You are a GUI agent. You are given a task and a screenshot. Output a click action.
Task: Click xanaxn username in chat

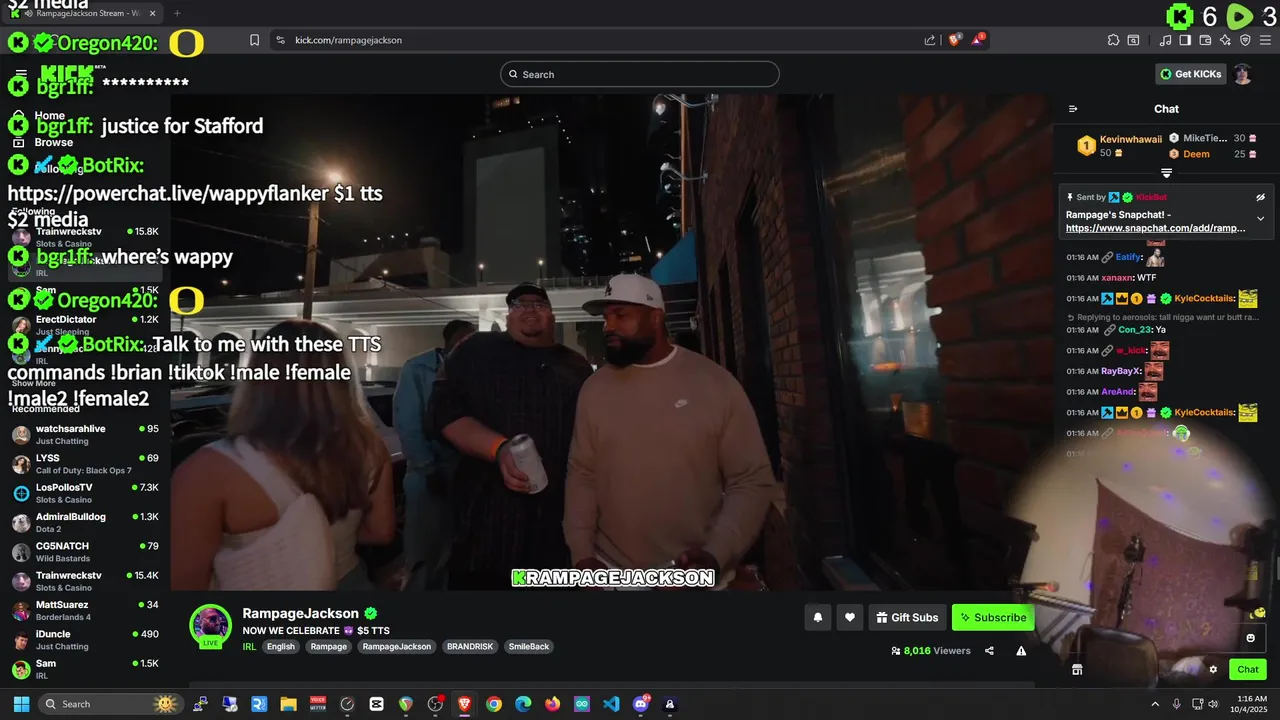1117,277
